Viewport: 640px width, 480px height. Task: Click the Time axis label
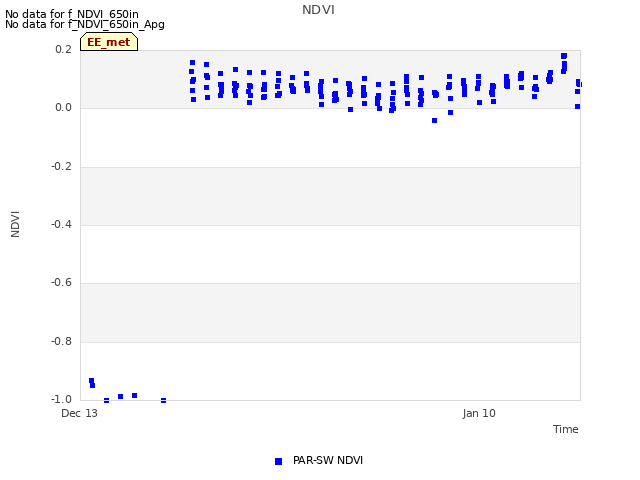(x=566, y=429)
